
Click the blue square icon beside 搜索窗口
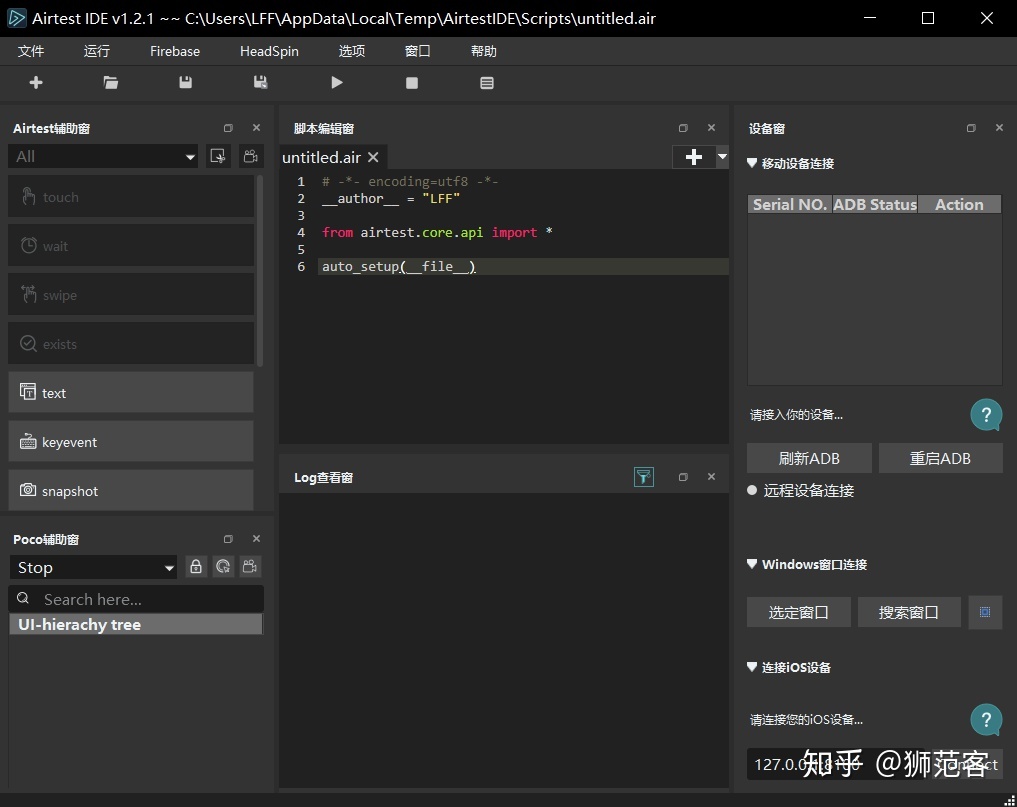click(x=985, y=612)
